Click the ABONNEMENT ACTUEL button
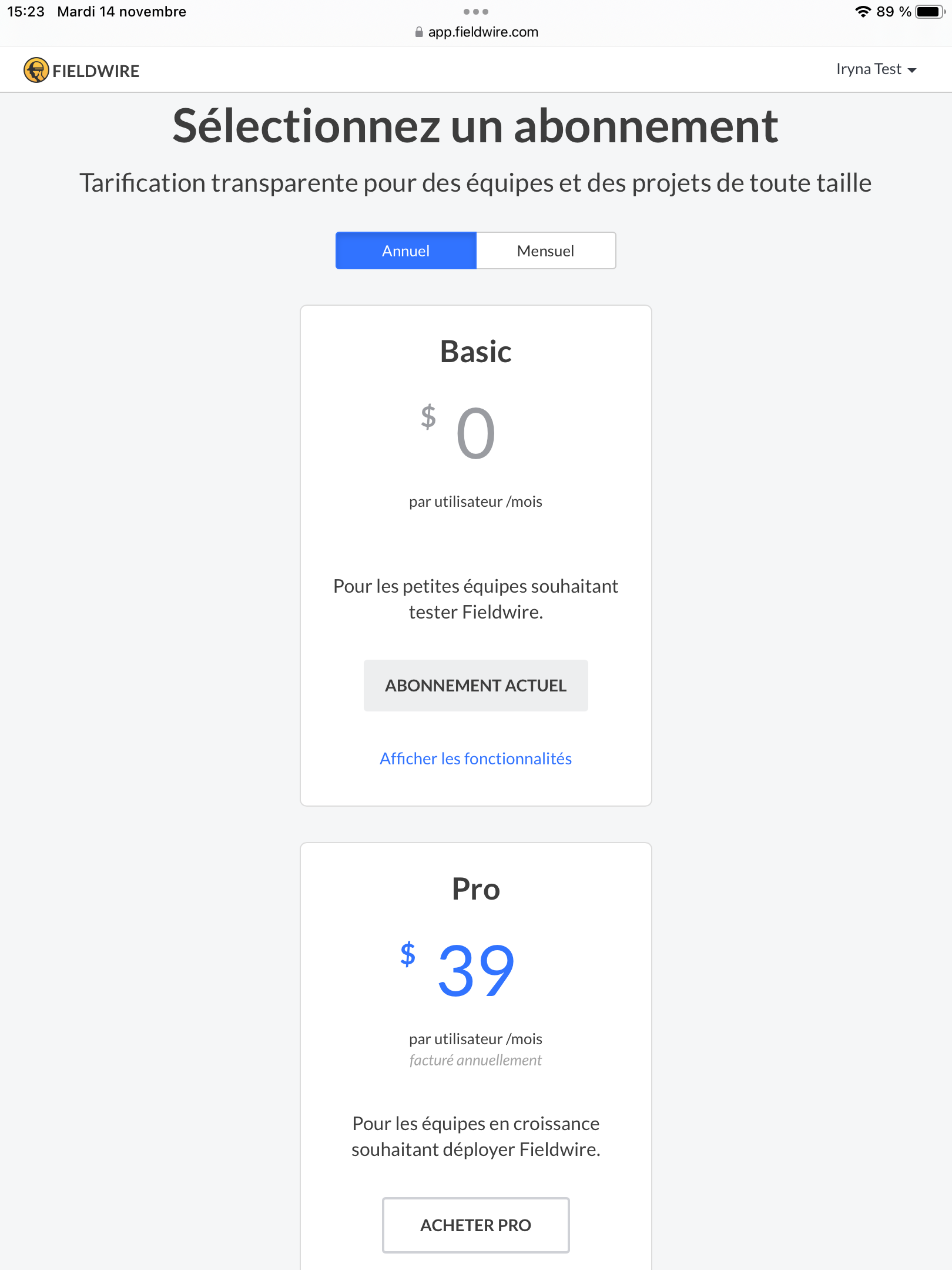This screenshot has height=1270, width=952. tap(476, 686)
